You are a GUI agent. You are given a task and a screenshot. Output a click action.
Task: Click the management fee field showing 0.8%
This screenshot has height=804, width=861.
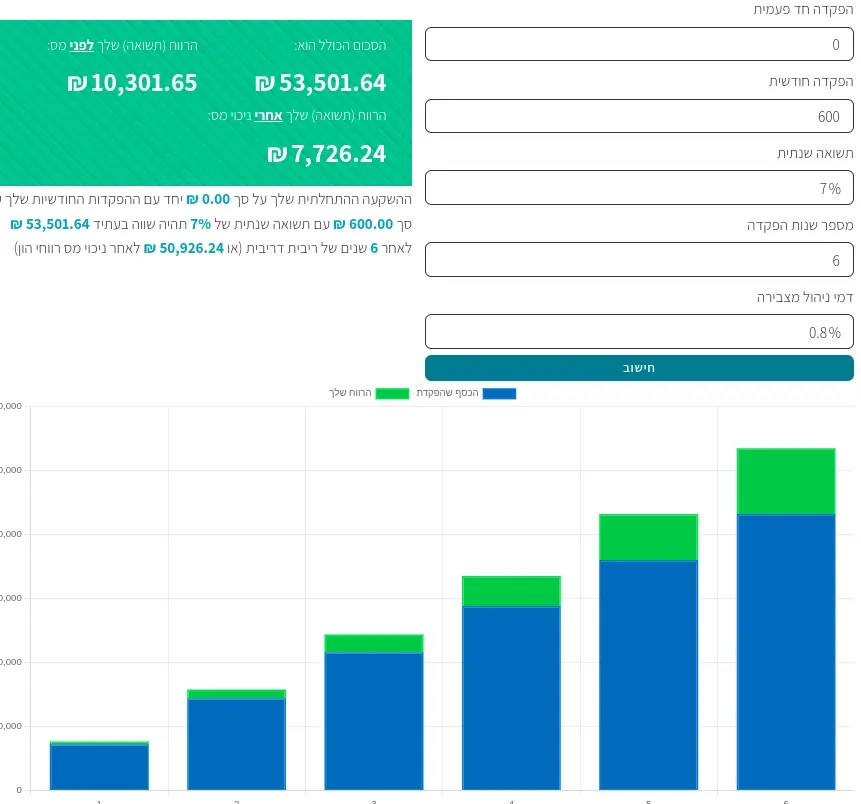[x=639, y=331]
